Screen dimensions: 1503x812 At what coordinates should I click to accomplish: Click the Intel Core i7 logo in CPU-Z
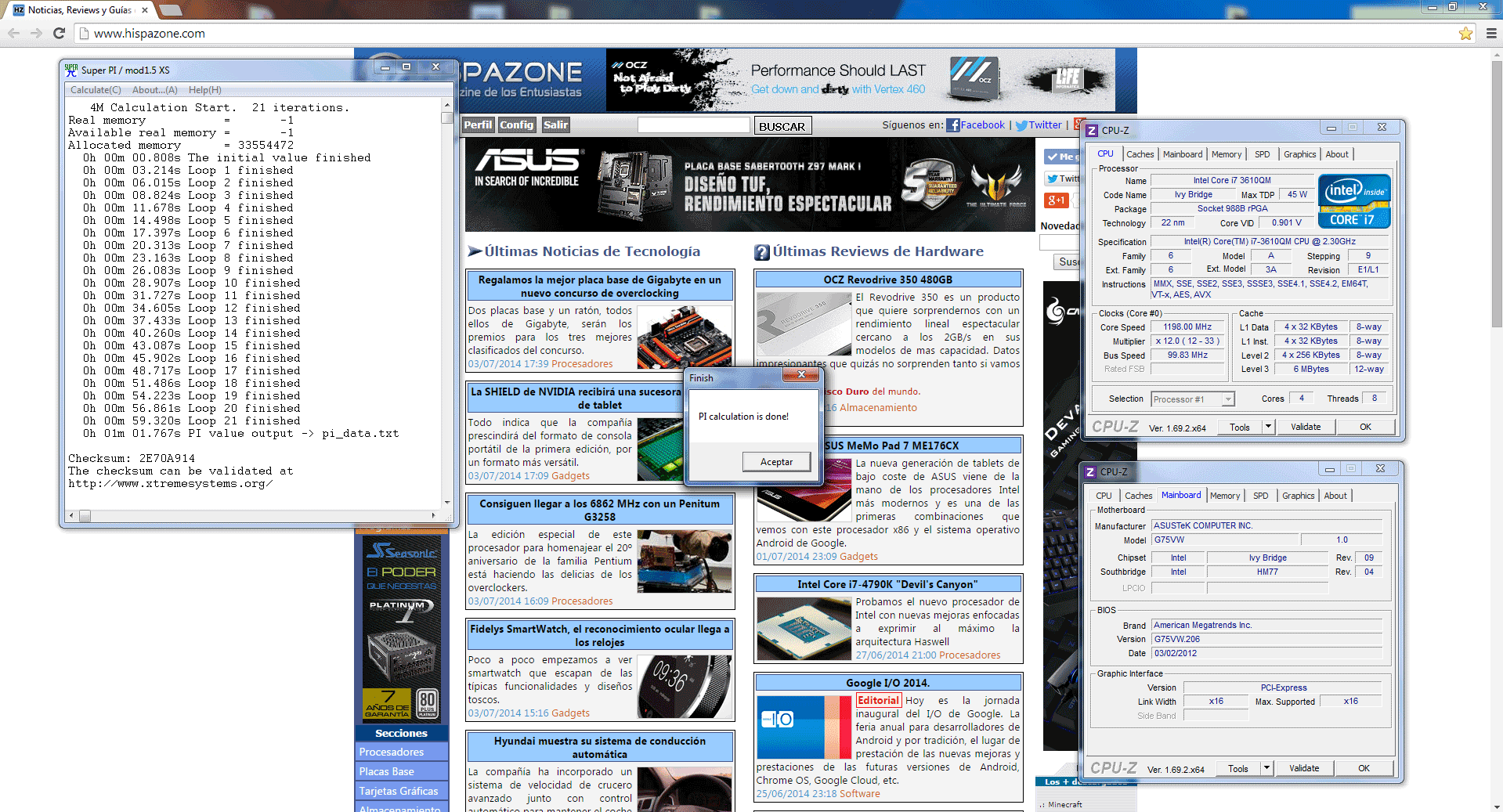1354,201
